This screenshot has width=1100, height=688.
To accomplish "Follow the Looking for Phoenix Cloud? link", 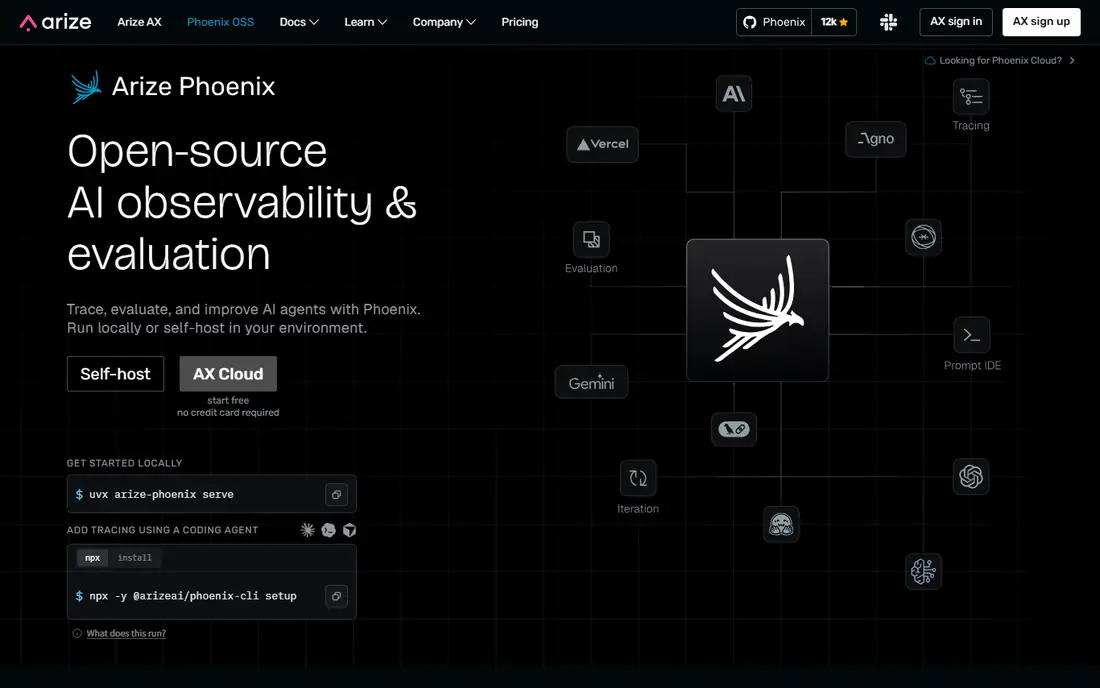I will click(1000, 61).
